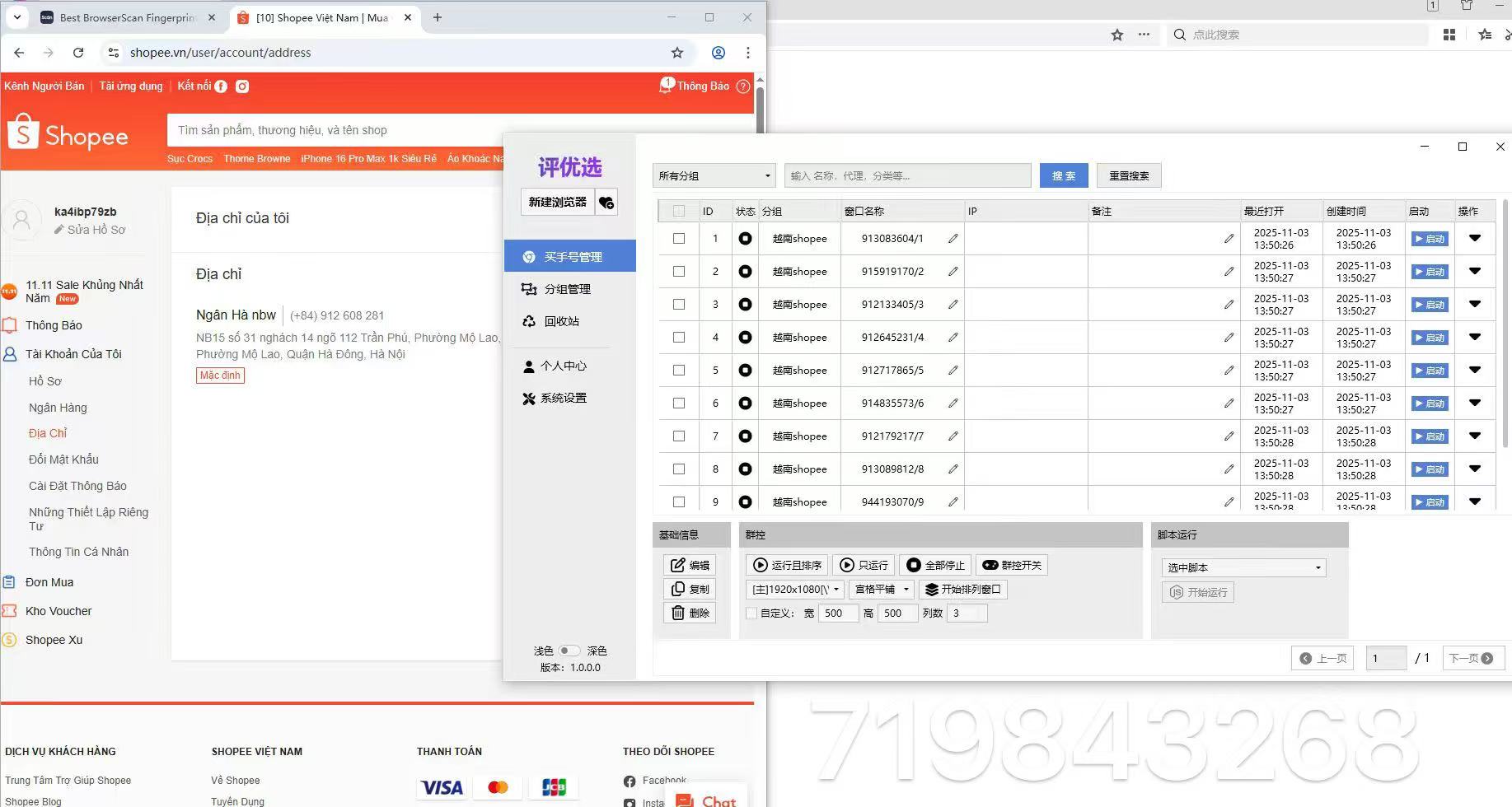
Task: Click the Shopee logo in header
Action: [68, 134]
